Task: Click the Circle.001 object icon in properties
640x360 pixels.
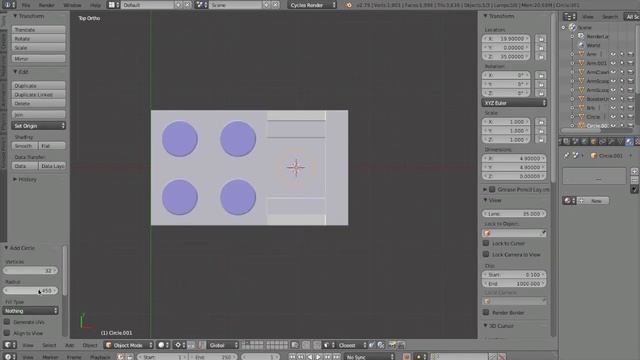Action: tap(594, 156)
